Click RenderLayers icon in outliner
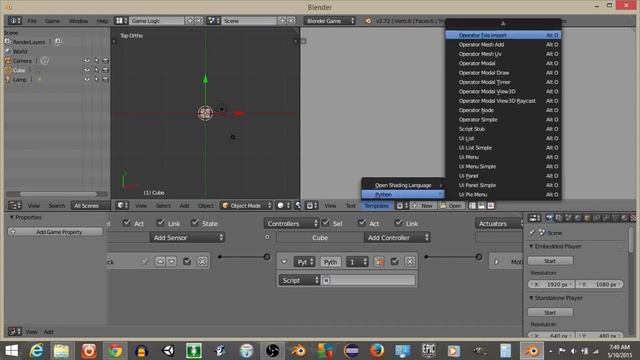 8,42
